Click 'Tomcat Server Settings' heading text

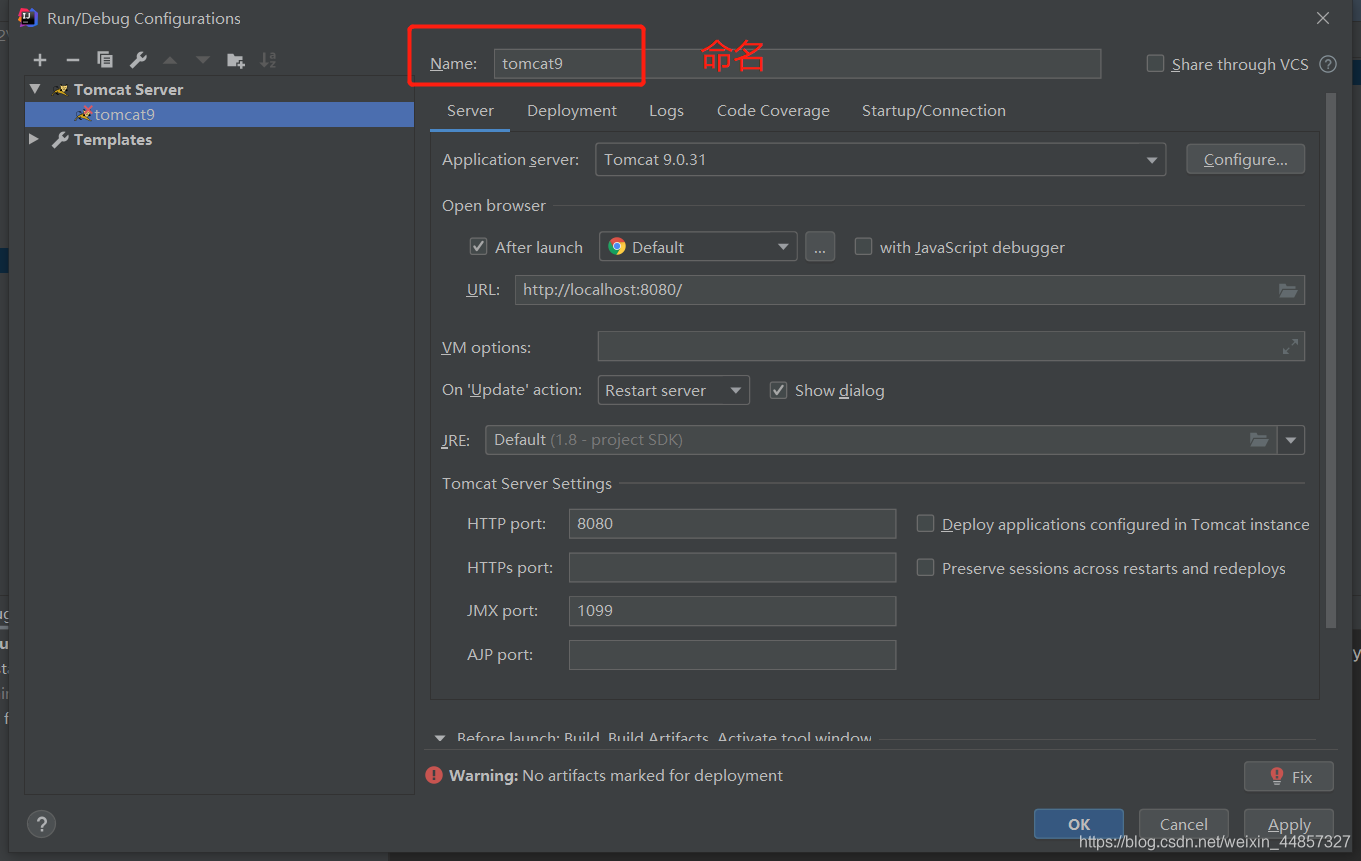(x=527, y=484)
